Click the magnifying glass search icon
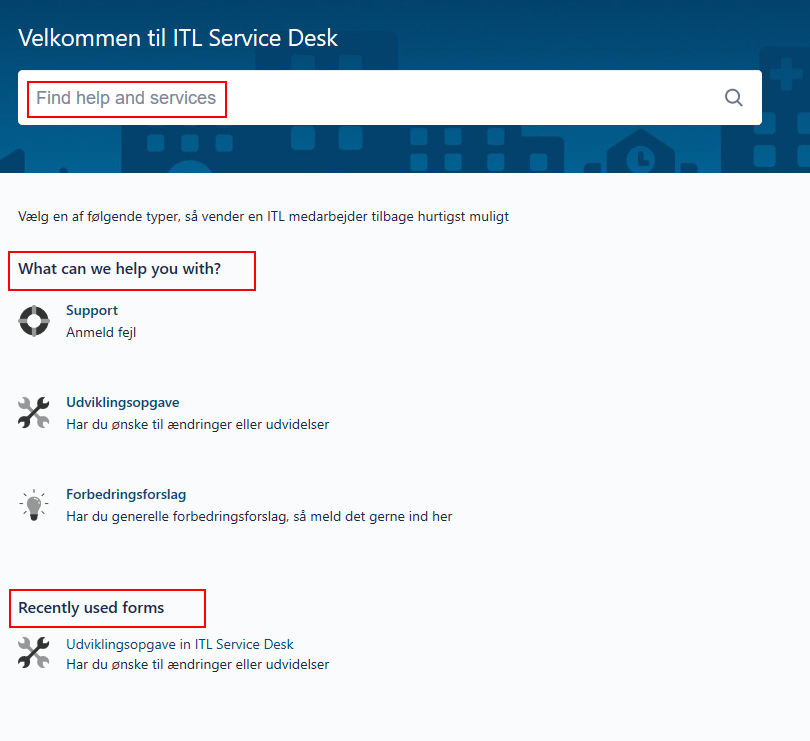Viewport: 810px width, 741px height. (x=733, y=98)
